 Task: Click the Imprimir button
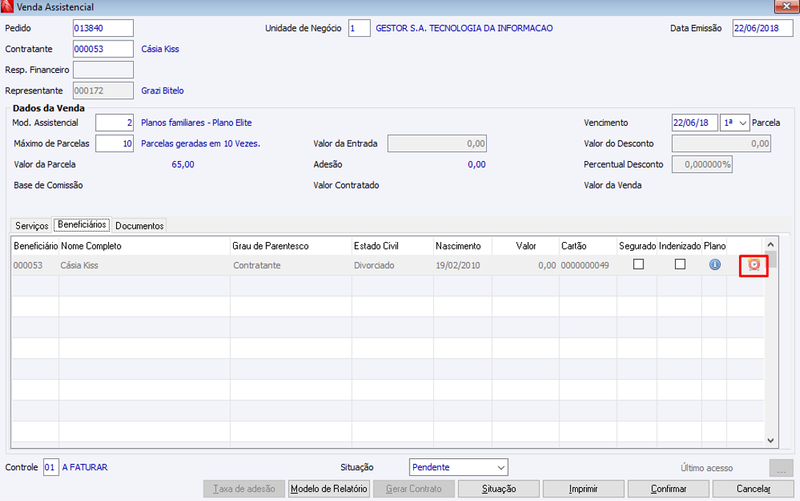point(583,489)
